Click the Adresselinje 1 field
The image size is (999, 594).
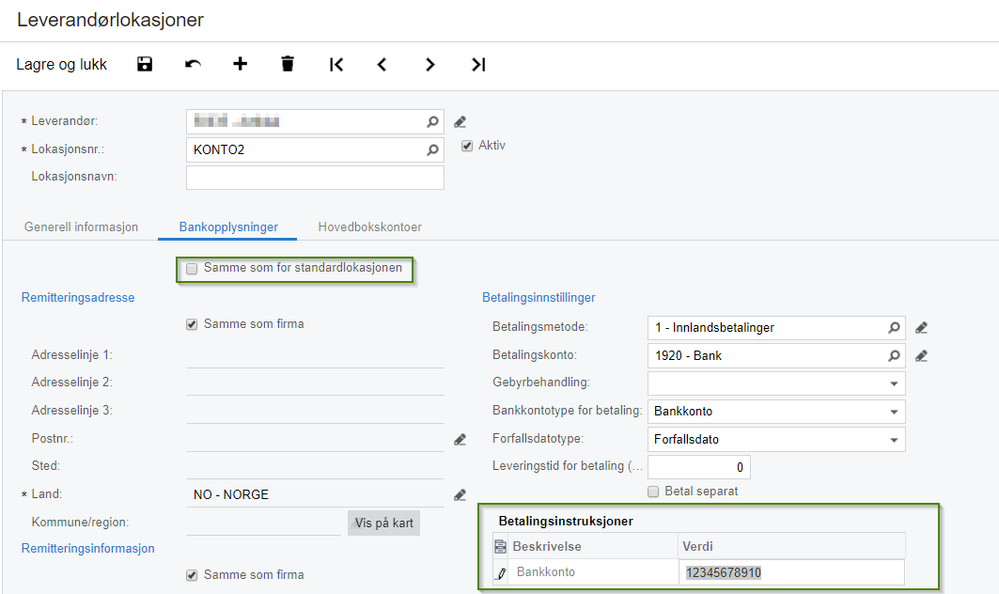tap(315, 355)
